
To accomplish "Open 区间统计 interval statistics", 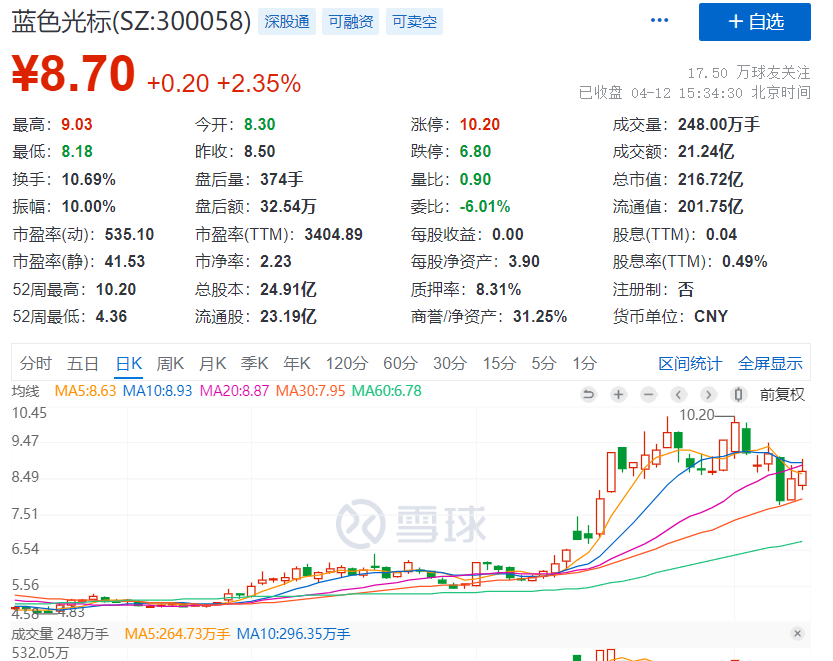I will (690, 363).
